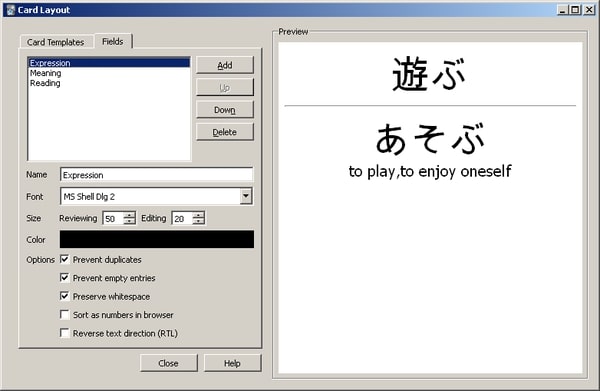Open the black Color swatch picker
Screen dimensions: 600x391
(157, 239)
